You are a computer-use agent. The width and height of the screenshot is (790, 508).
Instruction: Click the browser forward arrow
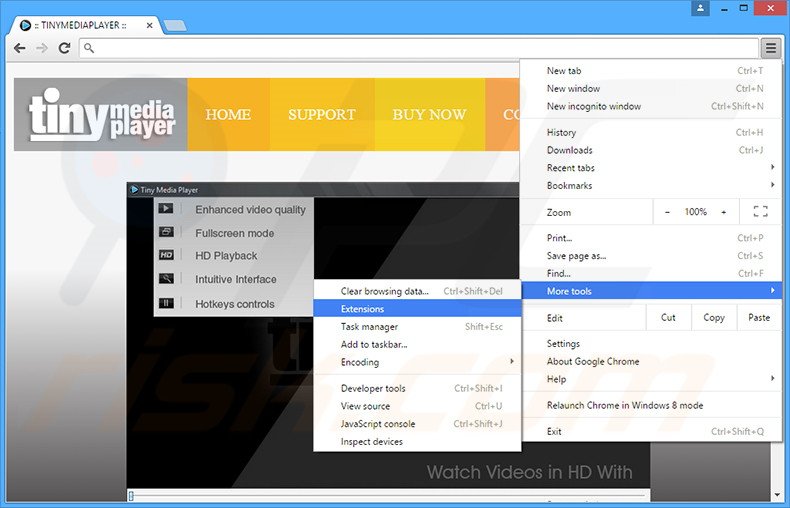42,48
